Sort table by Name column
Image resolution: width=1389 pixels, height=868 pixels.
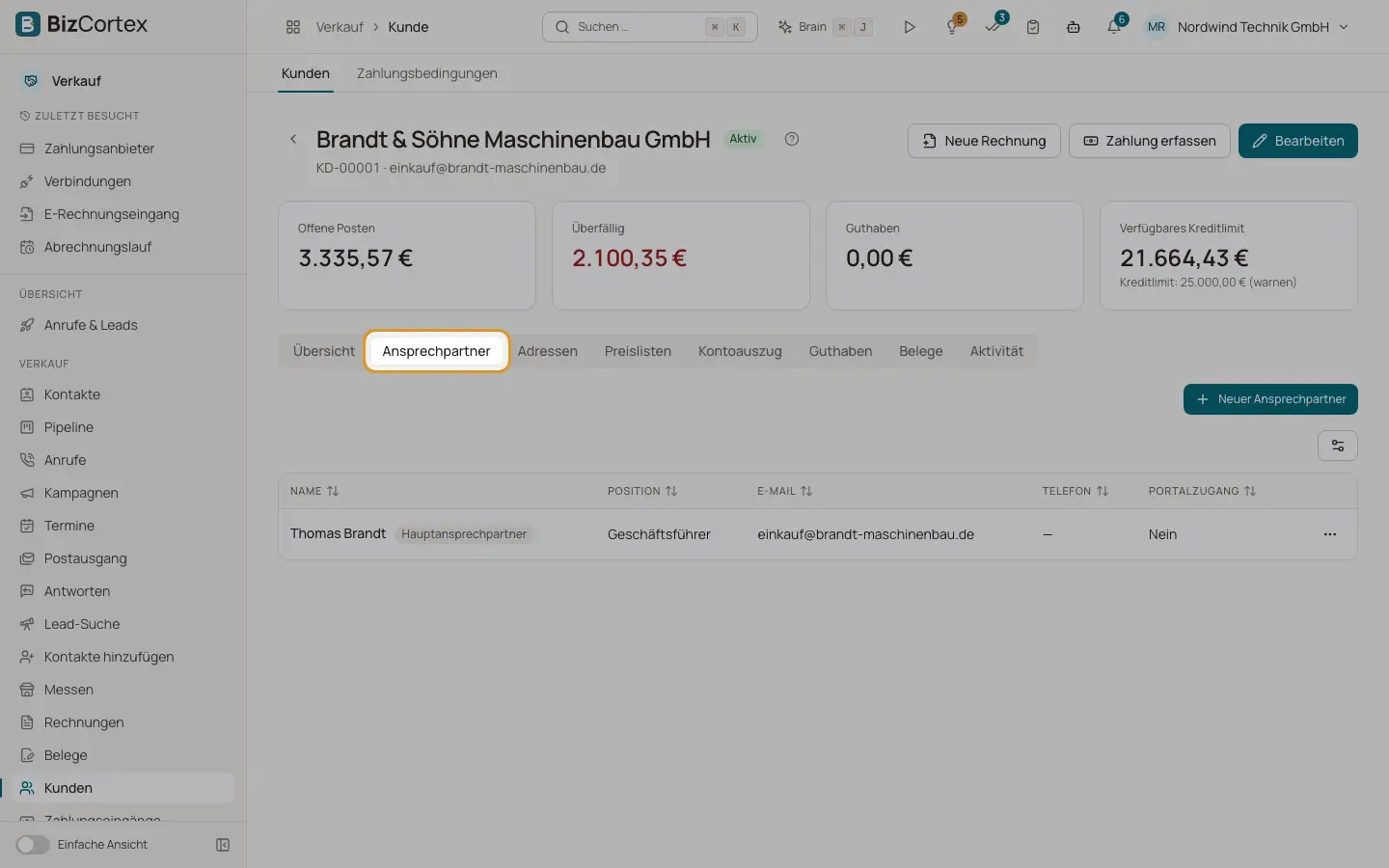tap(314, 491)
